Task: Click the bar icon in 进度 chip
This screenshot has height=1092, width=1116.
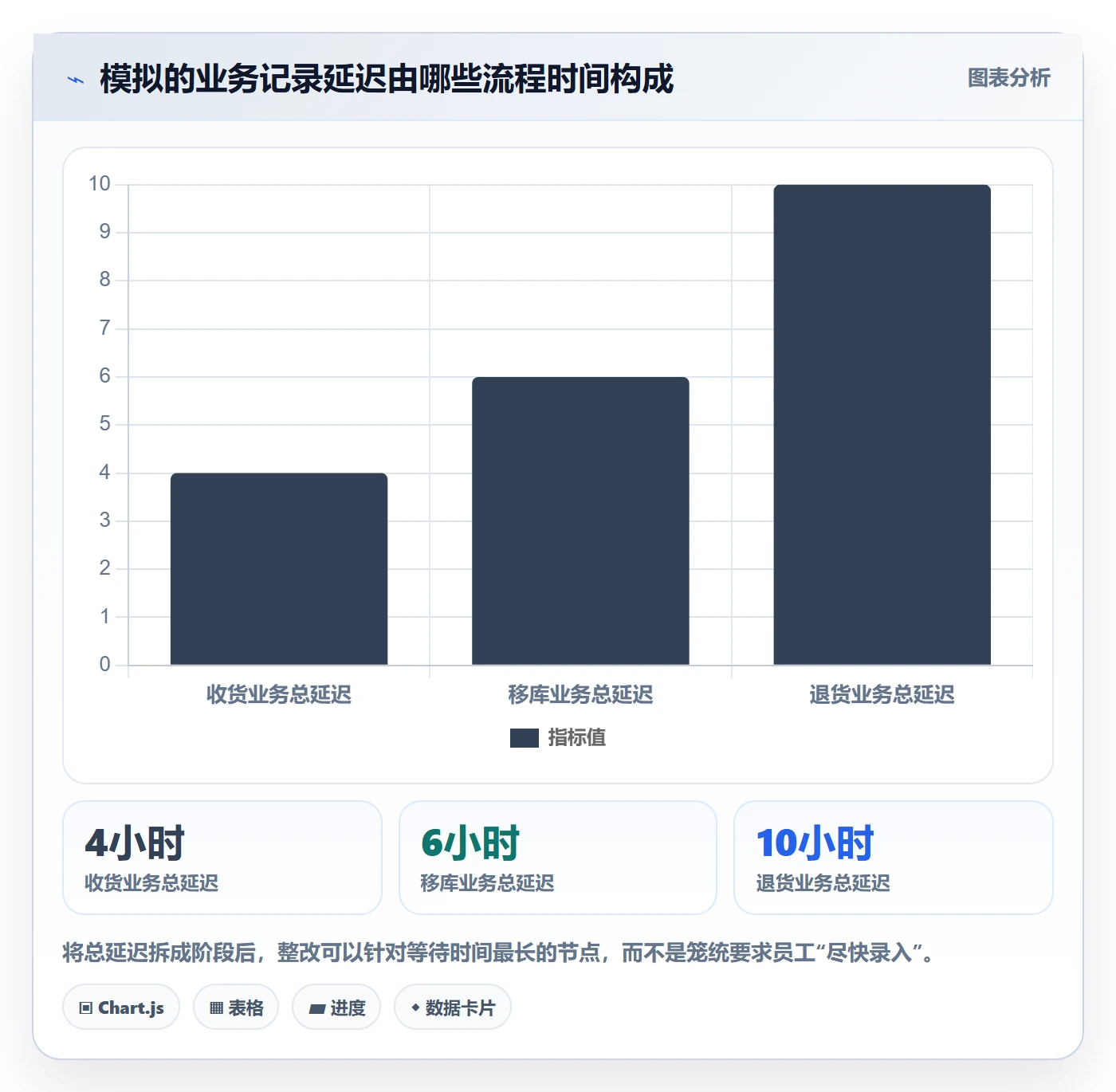Action: click(317, 1009)
